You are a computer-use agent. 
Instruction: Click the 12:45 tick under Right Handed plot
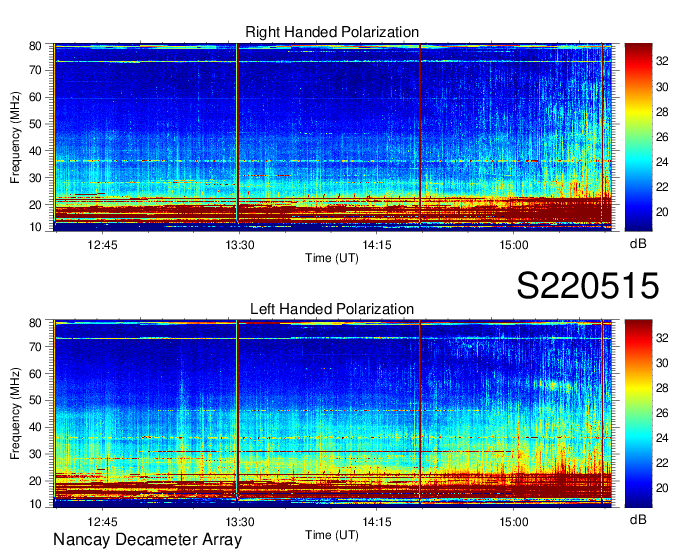pos(102,245)
